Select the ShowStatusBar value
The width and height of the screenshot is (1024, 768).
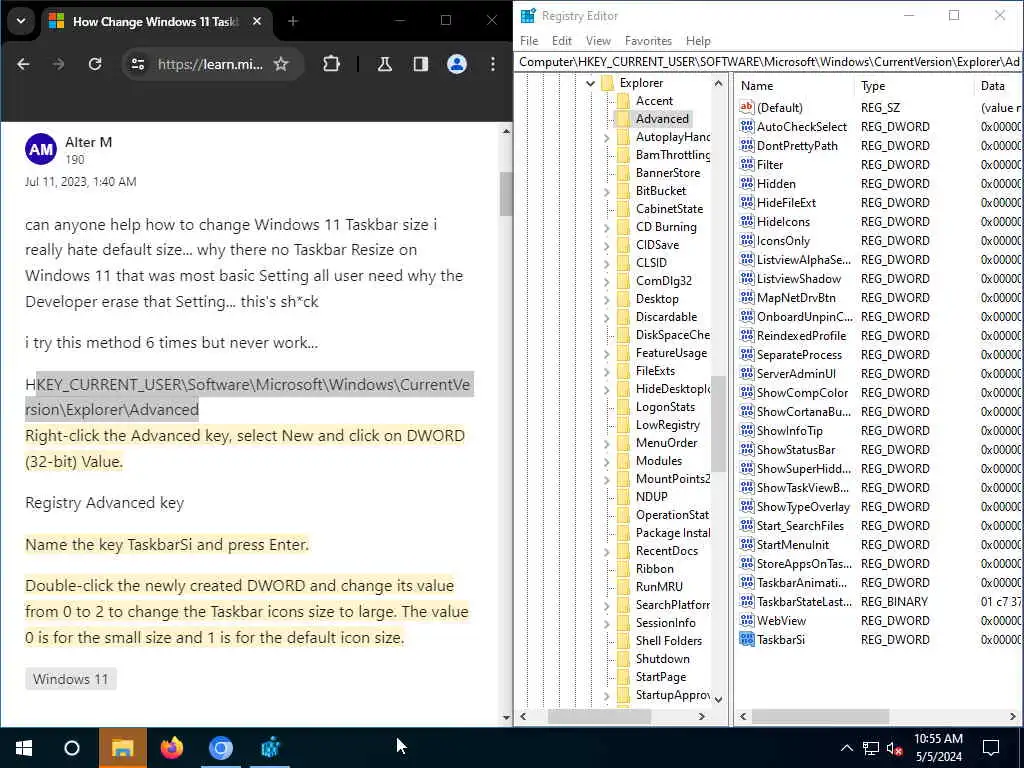click(x=795, y=450)
